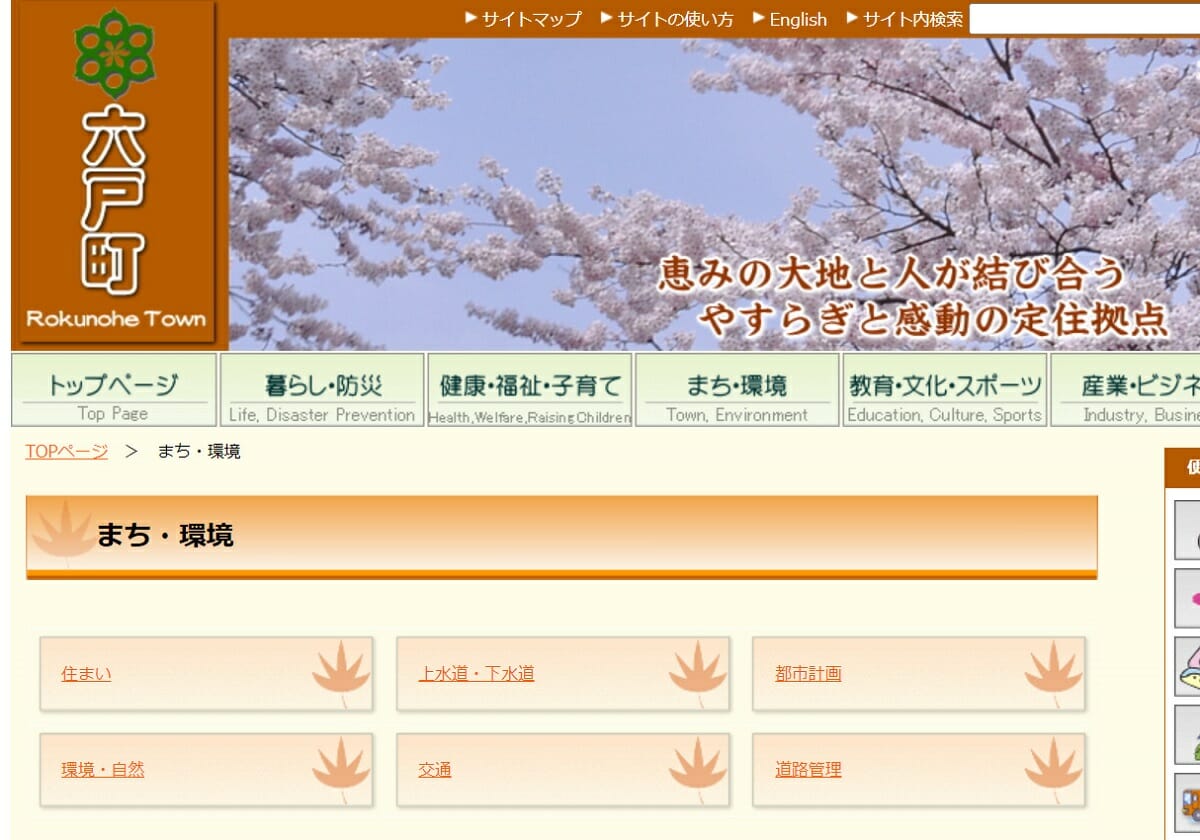Open 健康・福祉・子育て navigation tab
The height and width of the screenshot is (840, 1200).
(530, 390)
